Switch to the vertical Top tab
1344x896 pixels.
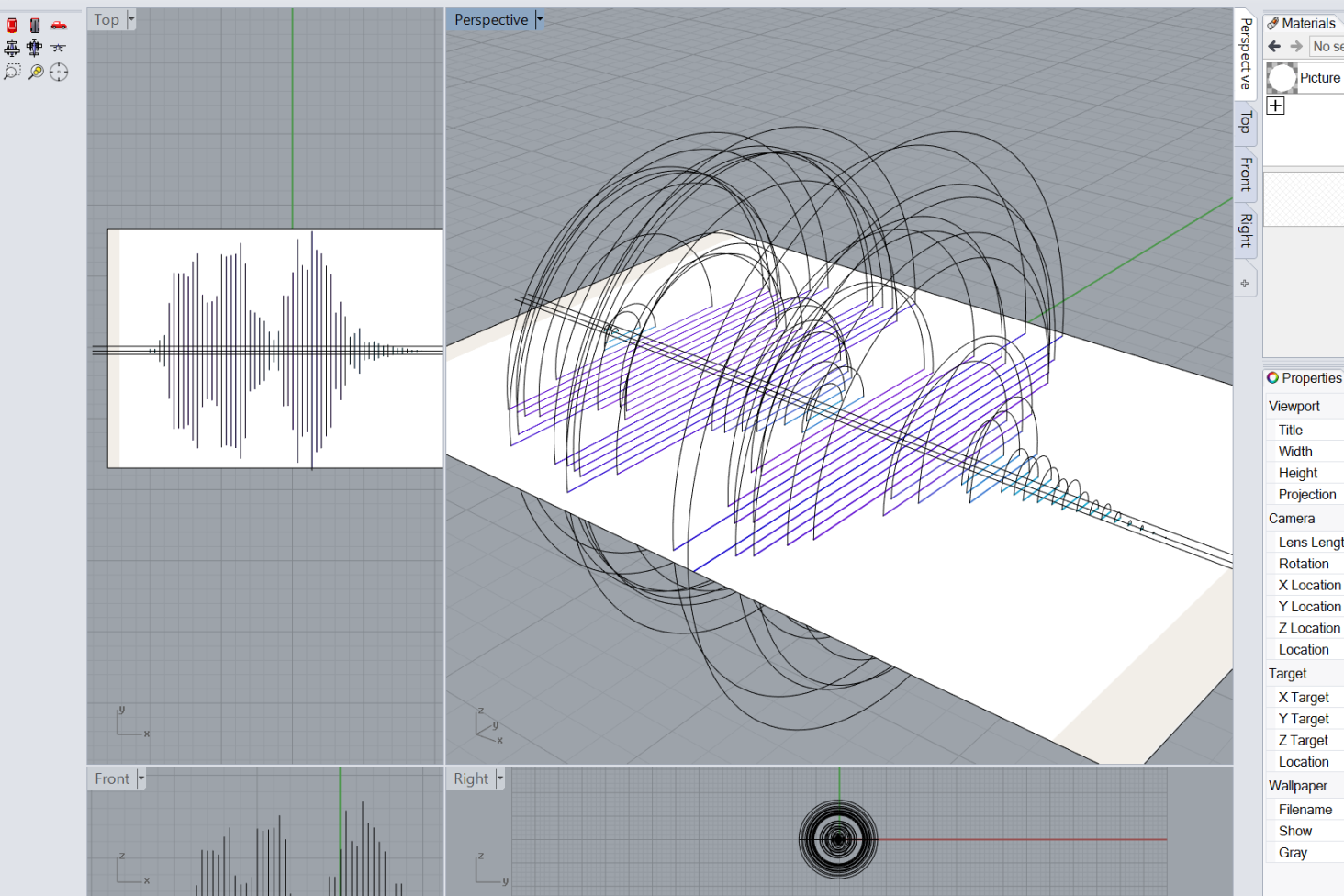1246,121
